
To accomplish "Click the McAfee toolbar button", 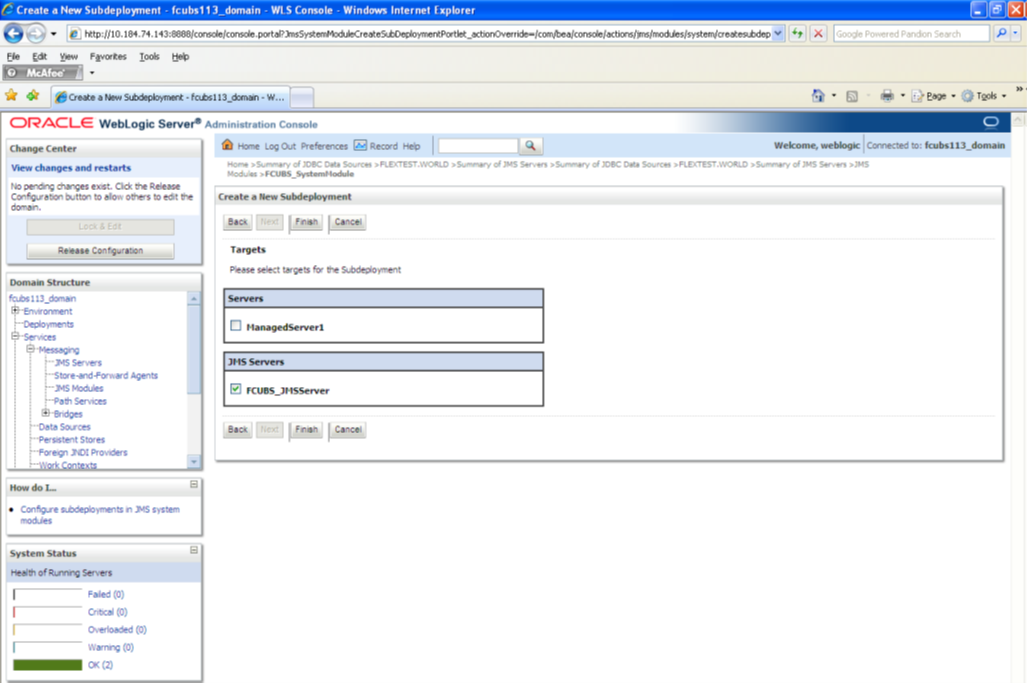I will (43, 73).
